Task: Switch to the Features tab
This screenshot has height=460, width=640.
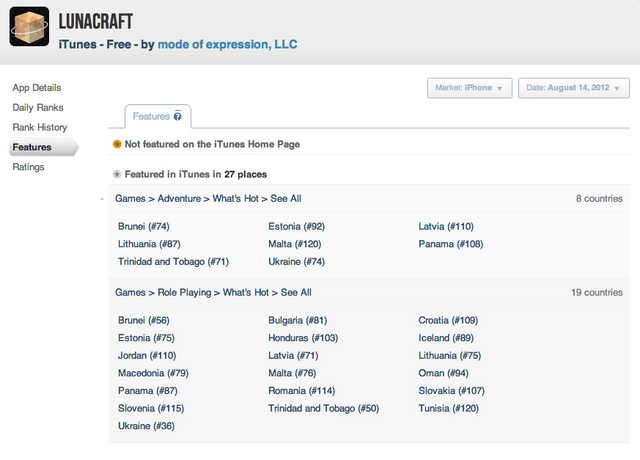Action: point(157,116)
